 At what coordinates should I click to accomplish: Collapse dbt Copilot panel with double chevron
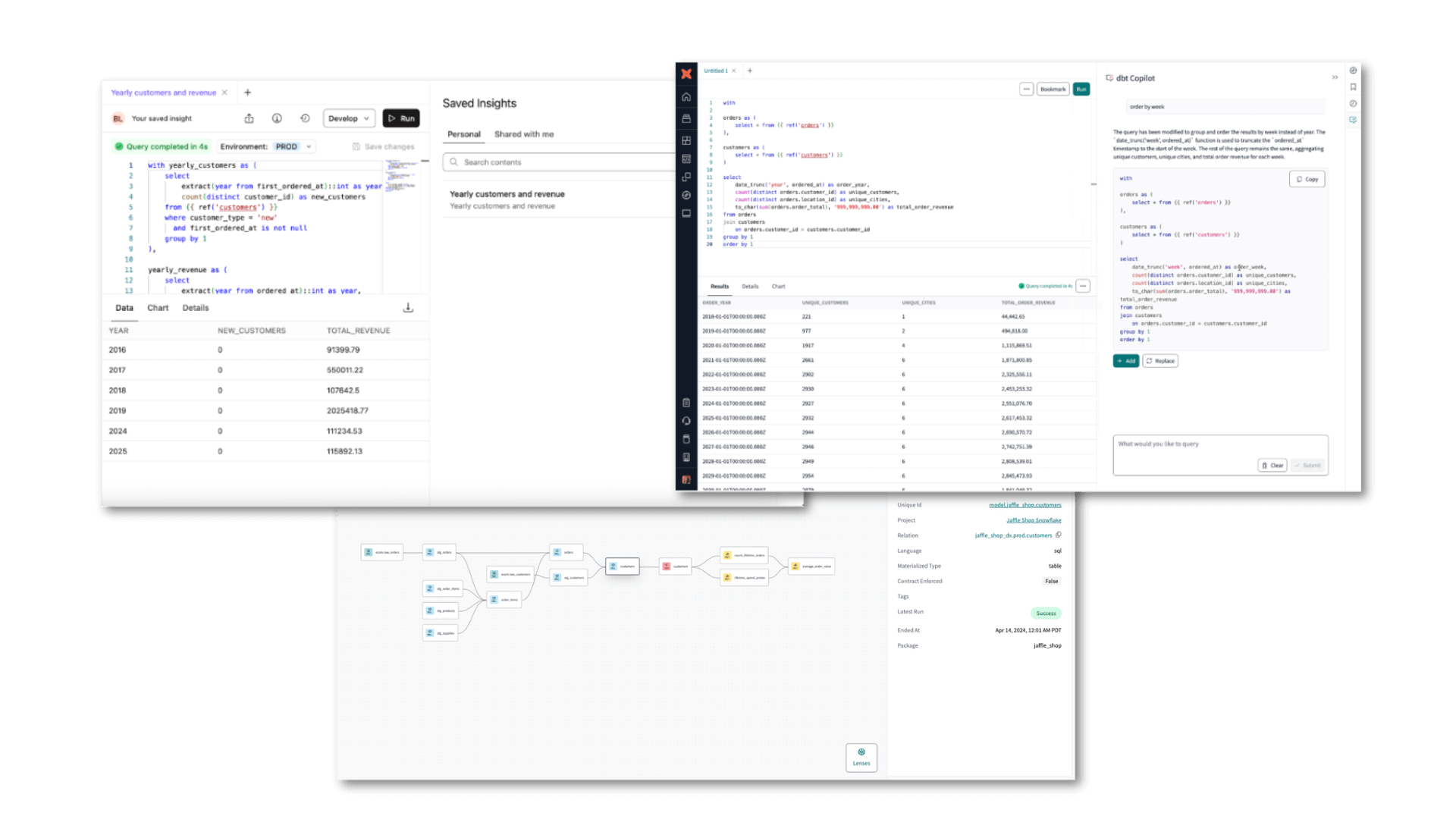pyautogui.click(x=1335, y=77)
